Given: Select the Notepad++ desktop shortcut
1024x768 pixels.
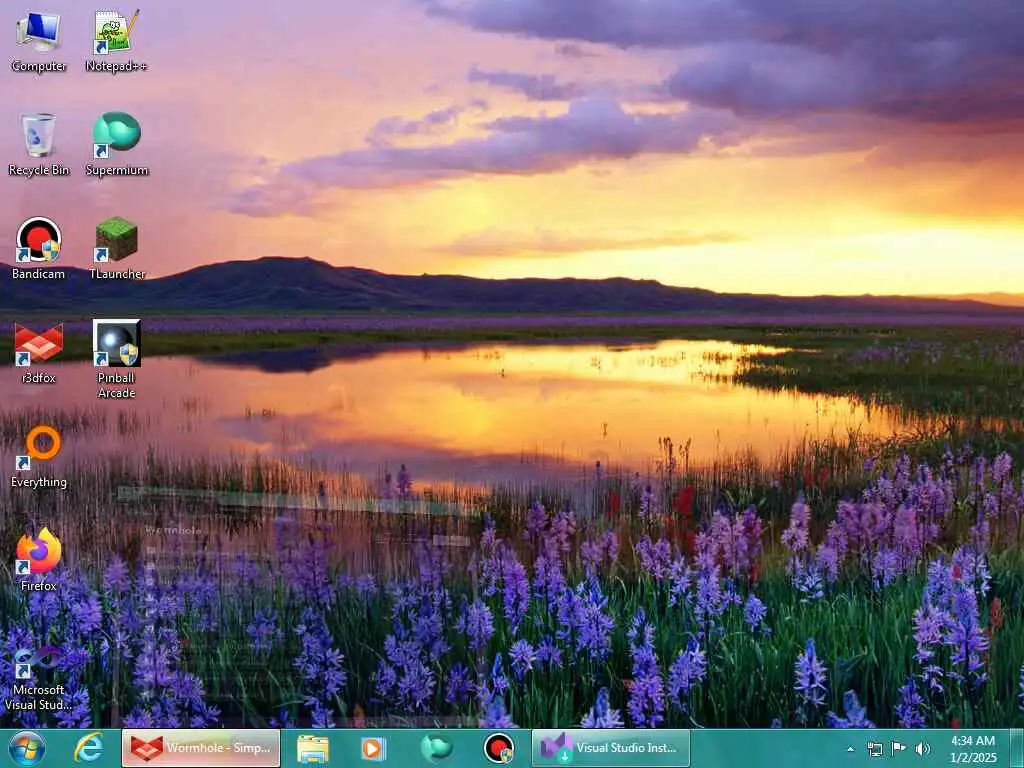Looking at the screenshot, I should 116,40.
